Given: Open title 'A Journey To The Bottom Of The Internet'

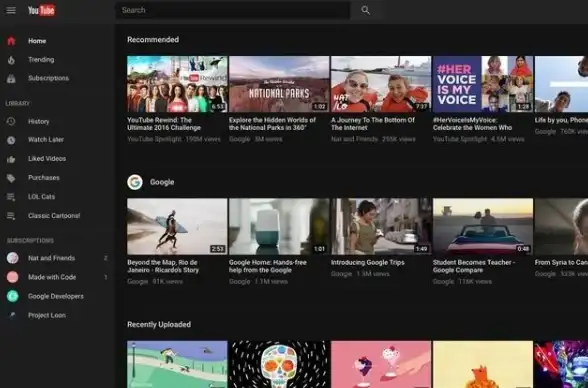Looking at the screenshot, I should coord(373,124).
